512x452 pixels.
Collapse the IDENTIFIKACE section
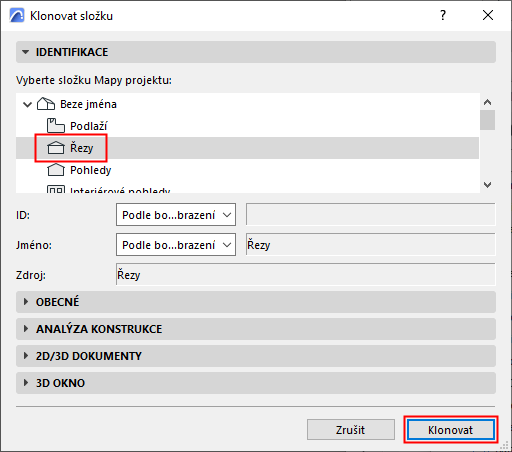(256, 52)
